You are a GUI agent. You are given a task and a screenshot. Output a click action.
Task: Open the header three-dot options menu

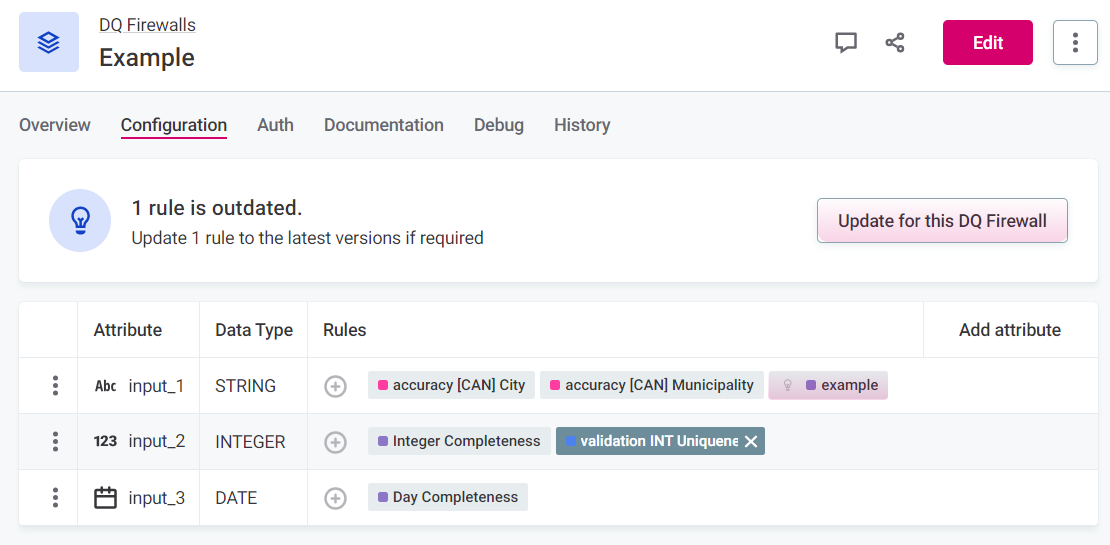(x=1075, y=43)
